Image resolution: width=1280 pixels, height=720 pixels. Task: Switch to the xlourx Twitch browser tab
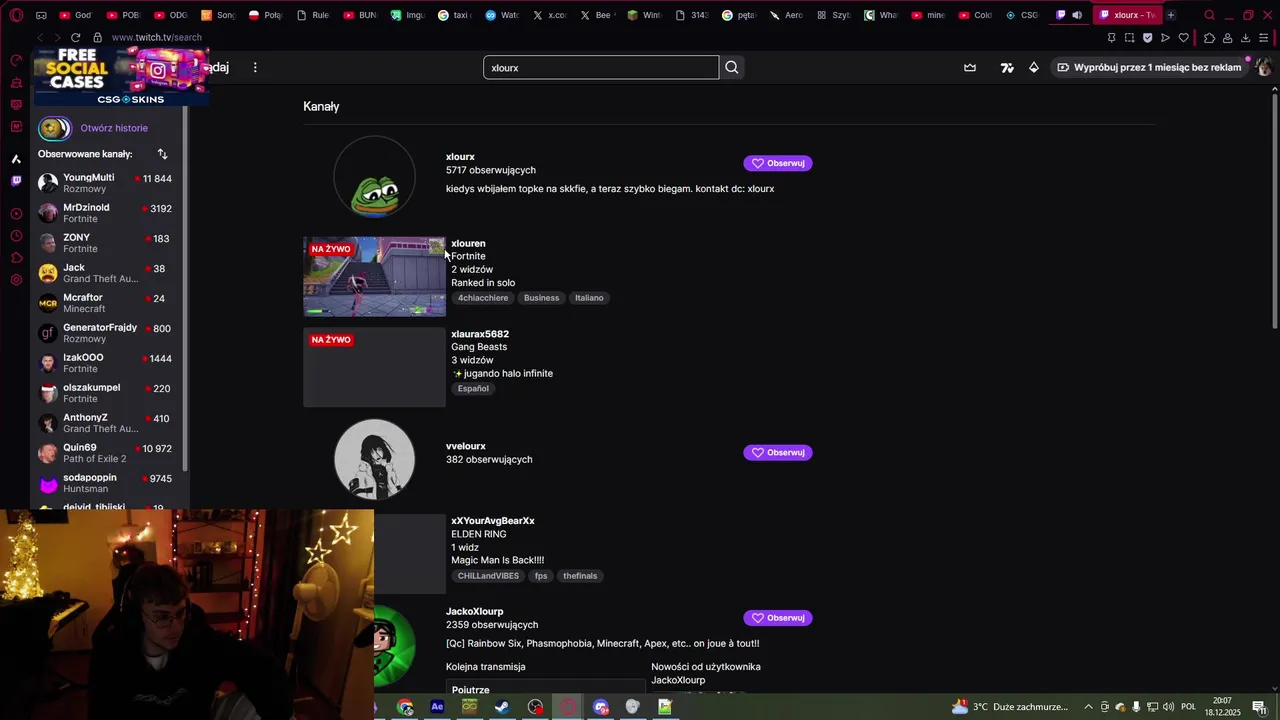tap(1126, 15)
